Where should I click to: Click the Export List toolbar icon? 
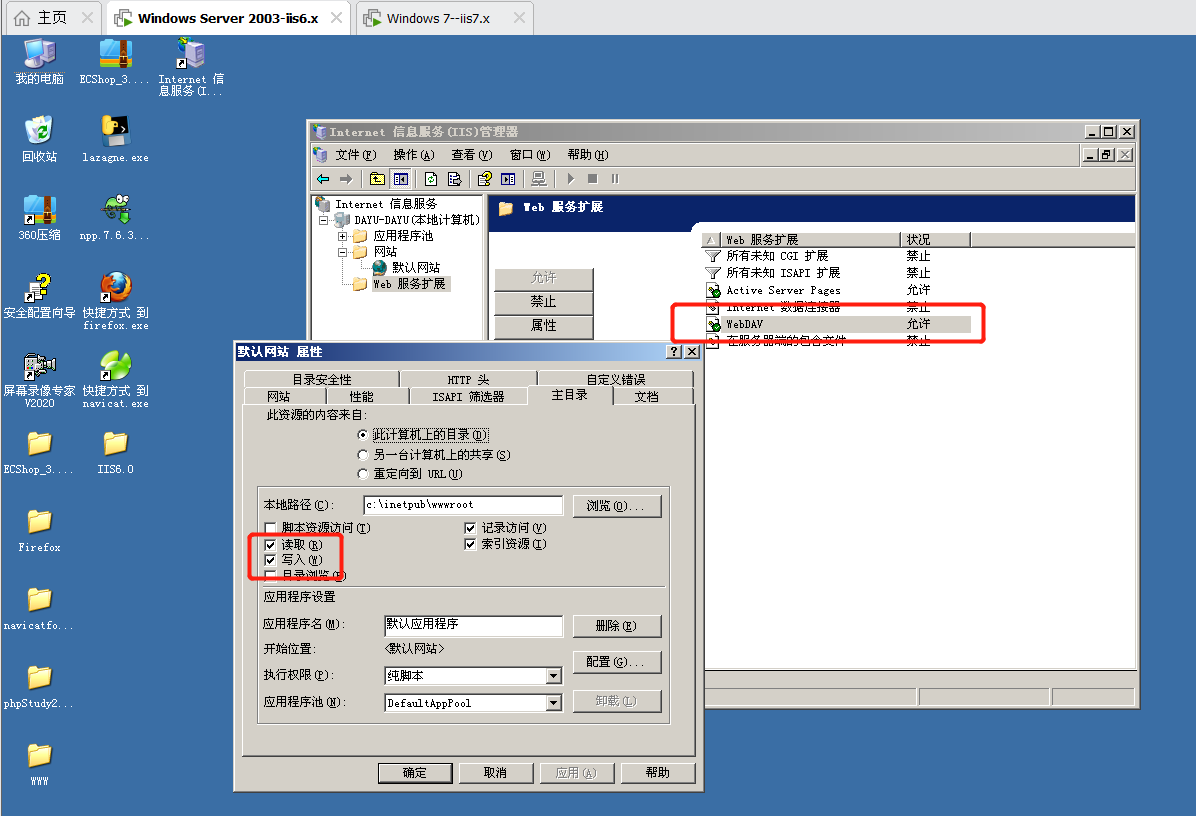tap(455, 179)
